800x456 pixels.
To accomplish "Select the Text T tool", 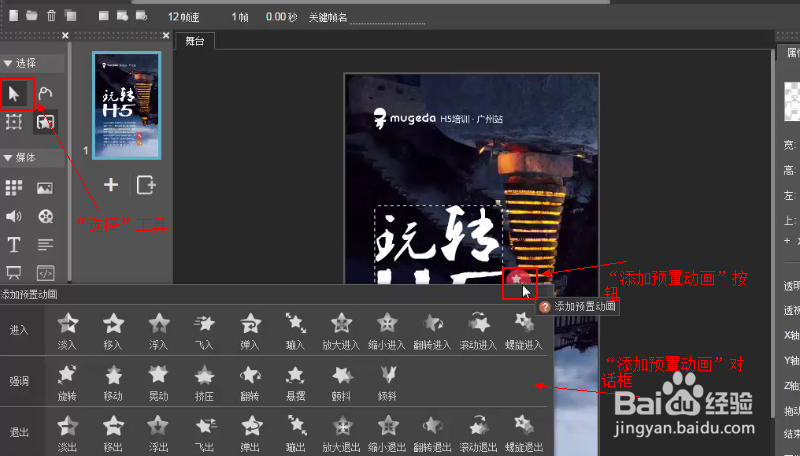I will pos(14,245).
